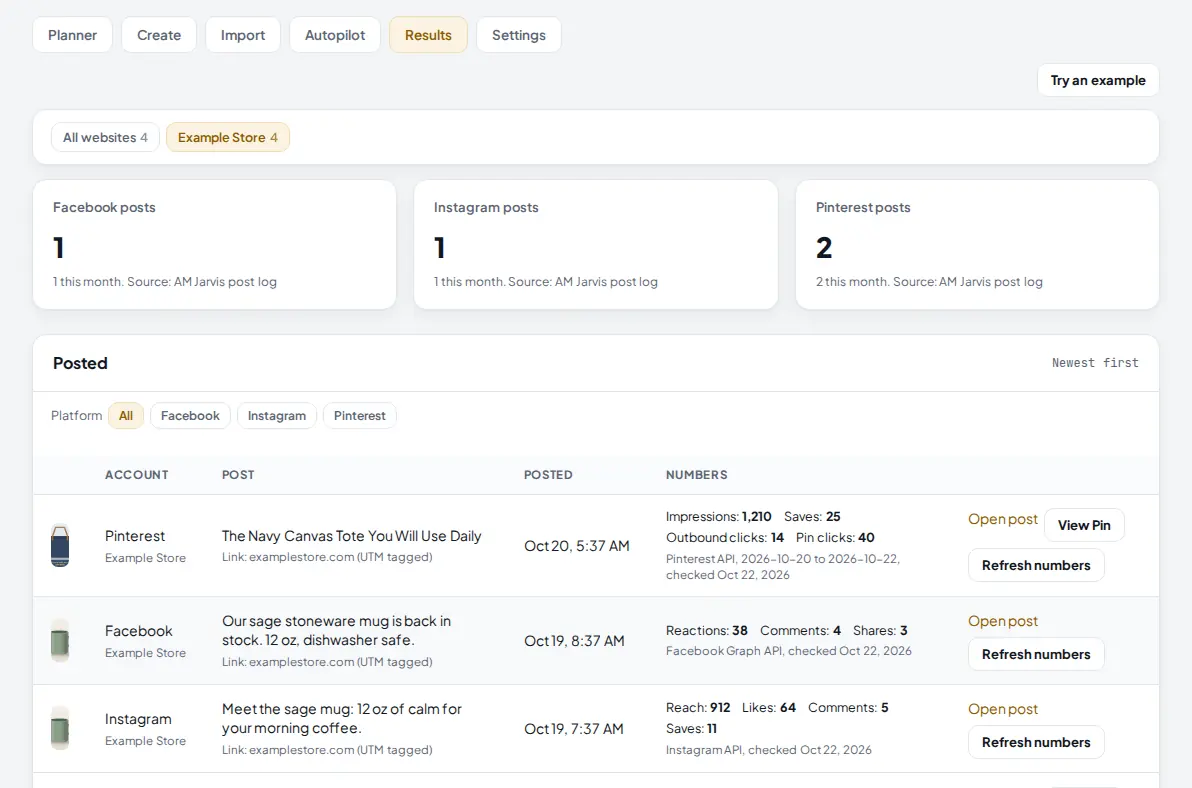Refresh numbers for the Facebook post
The image size is (1192, 788).
pyautogui.click(x=1035, y=654)
